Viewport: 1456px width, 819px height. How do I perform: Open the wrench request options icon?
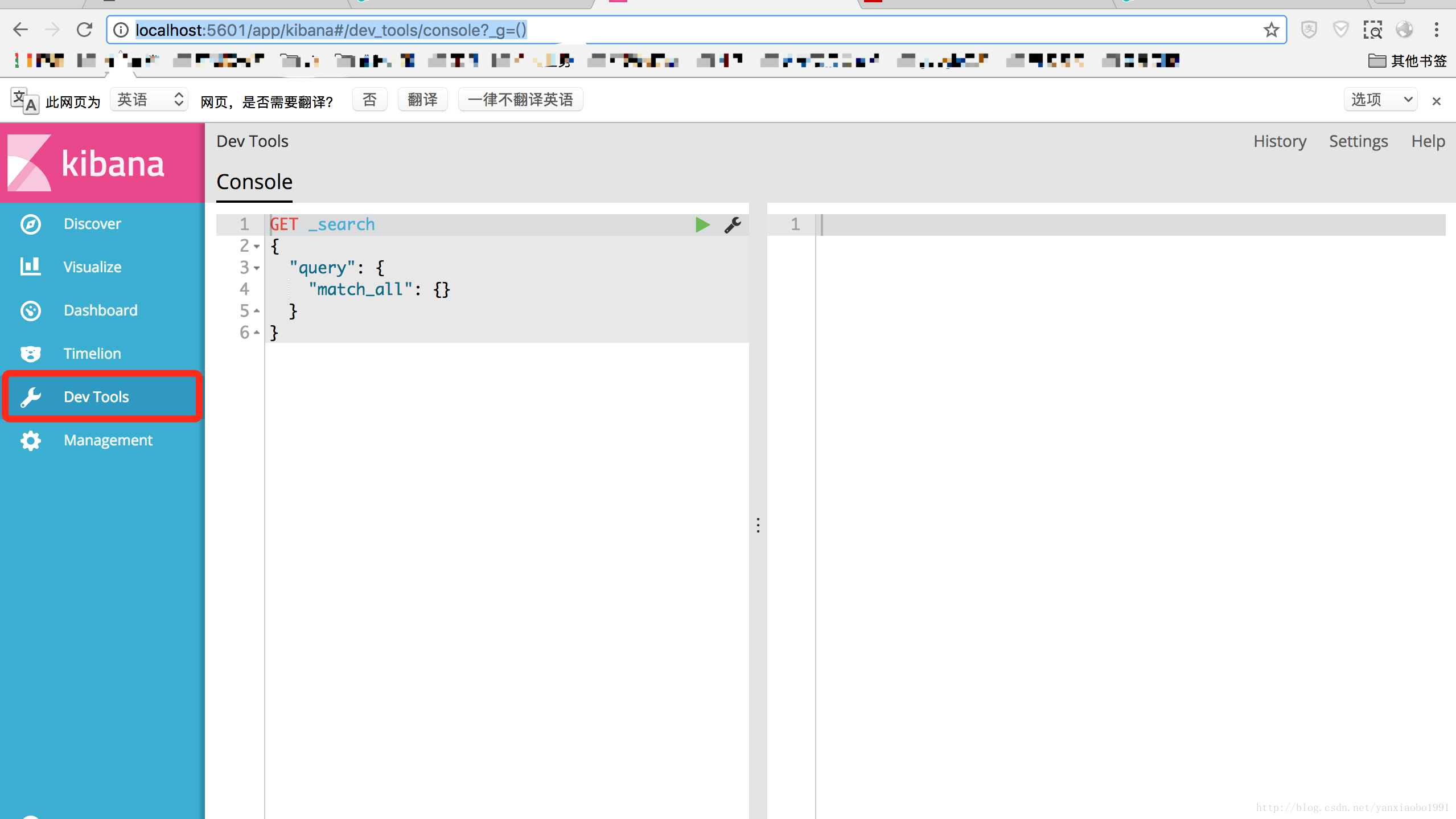[x=733, y=225]
